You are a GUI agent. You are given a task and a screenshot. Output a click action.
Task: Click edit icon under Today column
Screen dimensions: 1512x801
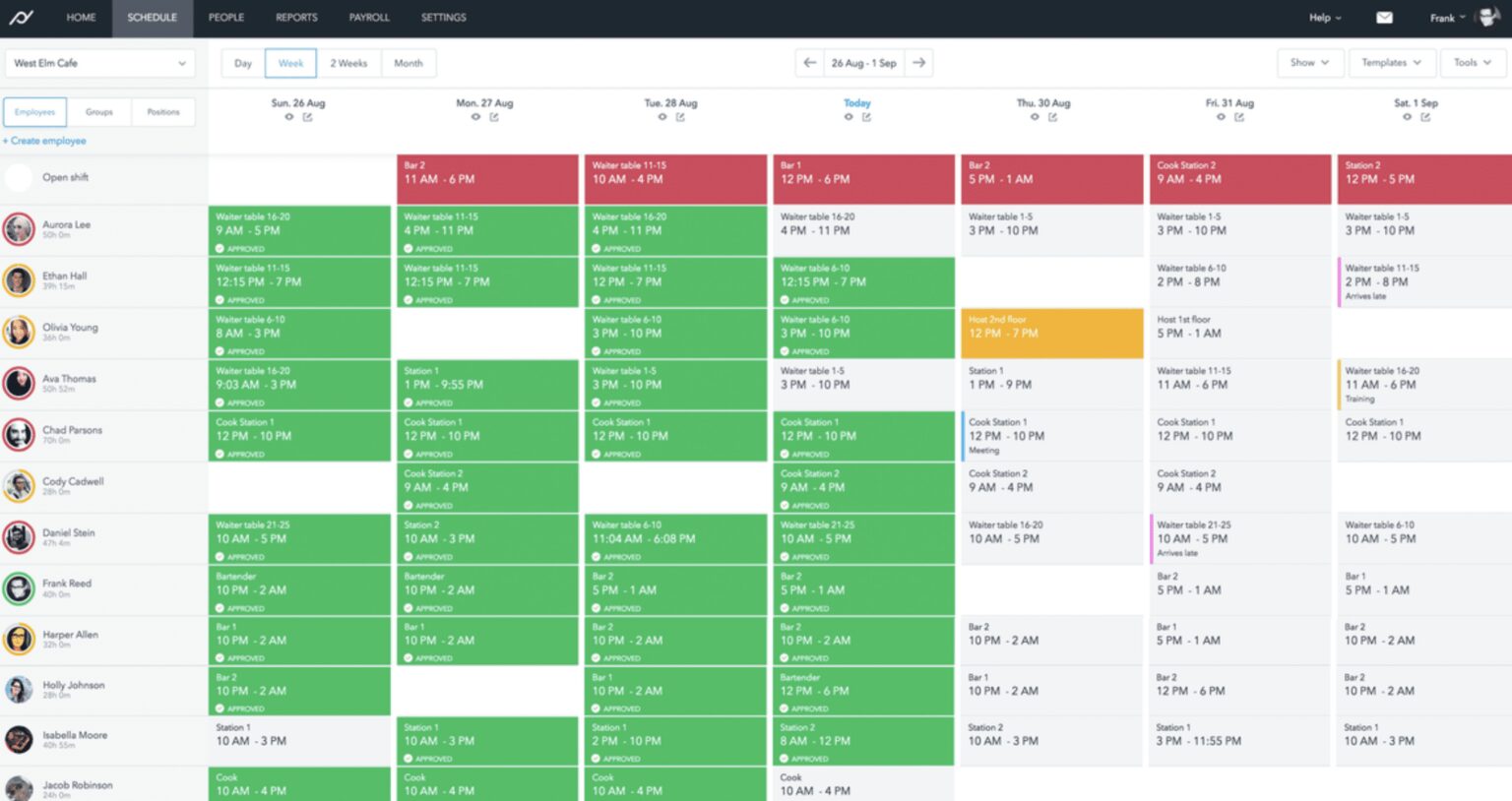pos(866,117)
